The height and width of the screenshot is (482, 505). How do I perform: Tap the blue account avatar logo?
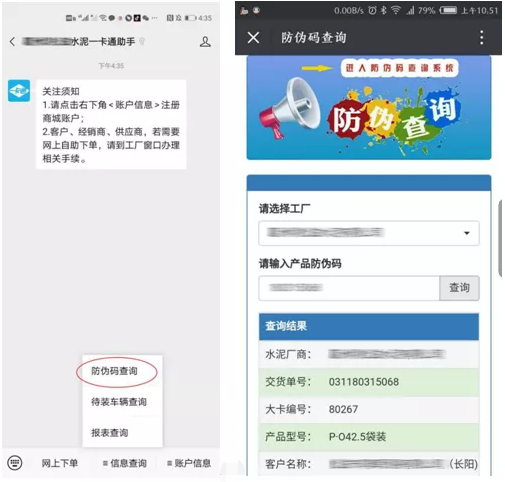coord(19,90)
